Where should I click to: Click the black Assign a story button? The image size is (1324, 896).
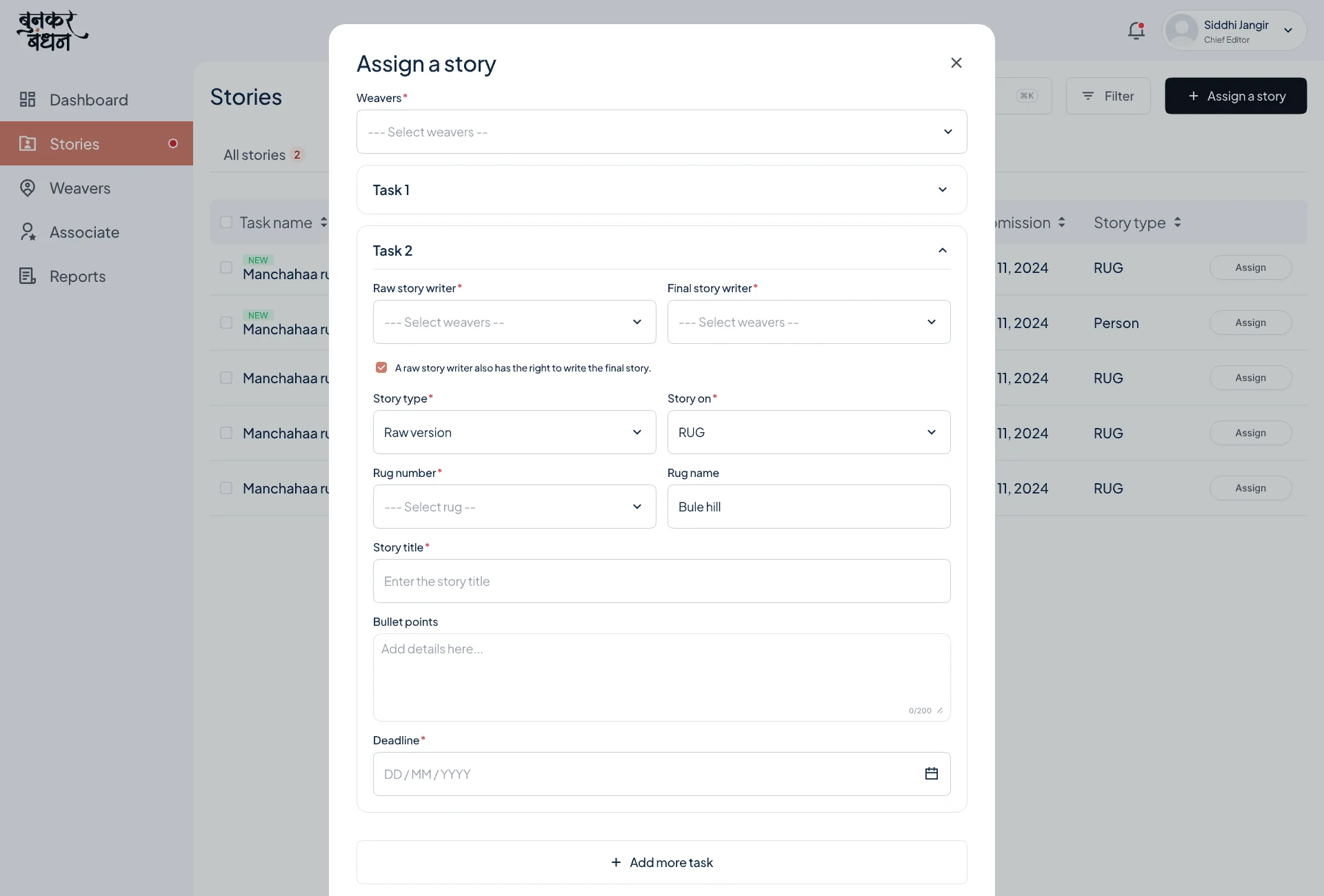click(x=1236, y=96)
